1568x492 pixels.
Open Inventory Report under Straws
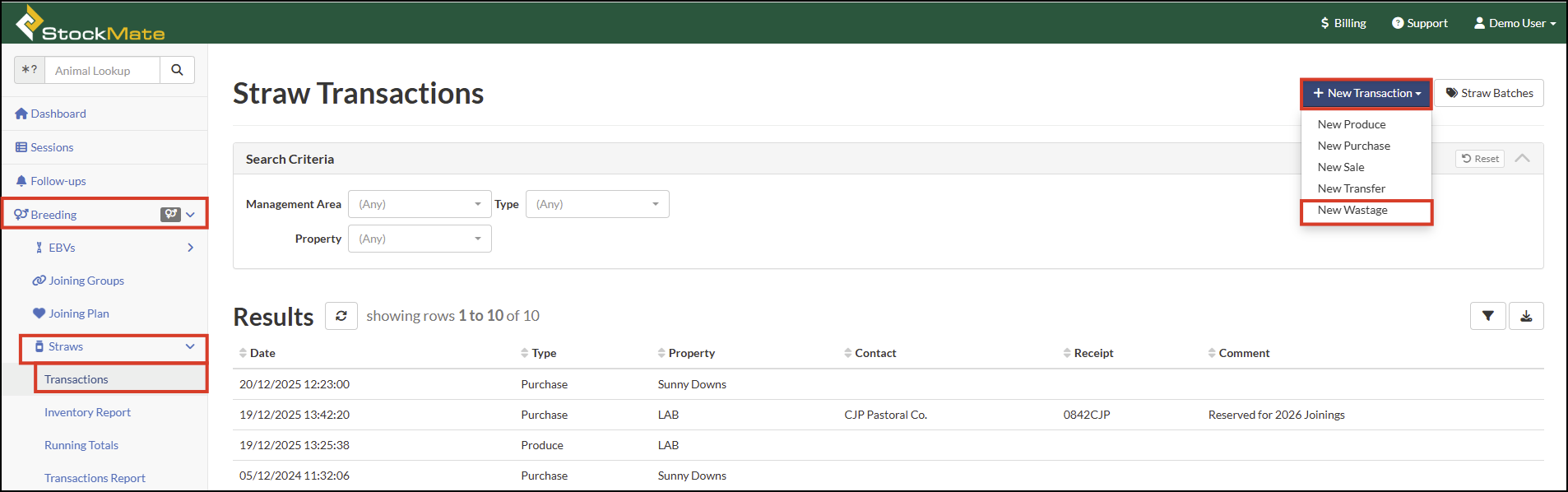[87, 412]
